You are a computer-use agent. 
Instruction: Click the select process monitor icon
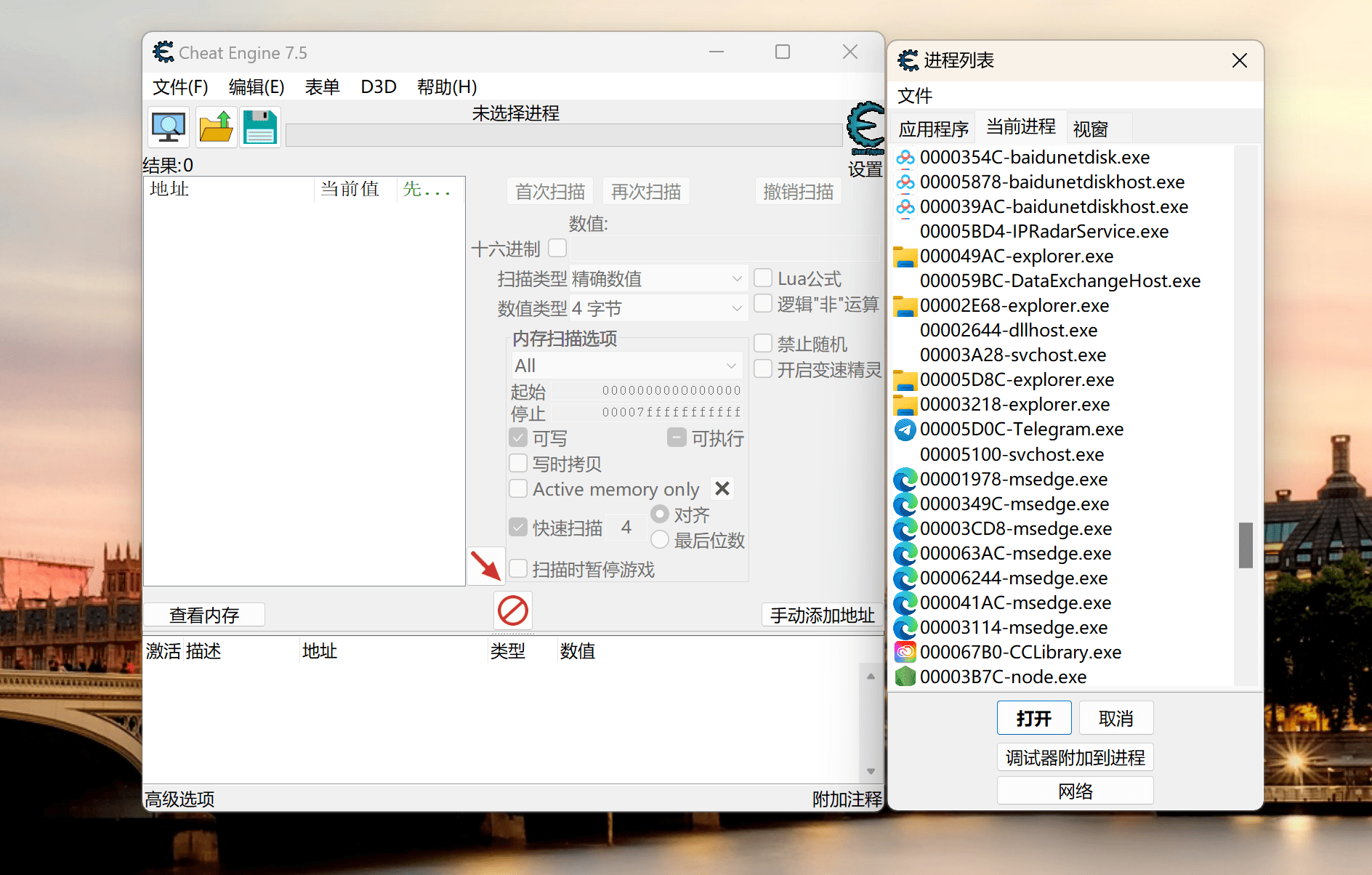(x=169, y=127)
